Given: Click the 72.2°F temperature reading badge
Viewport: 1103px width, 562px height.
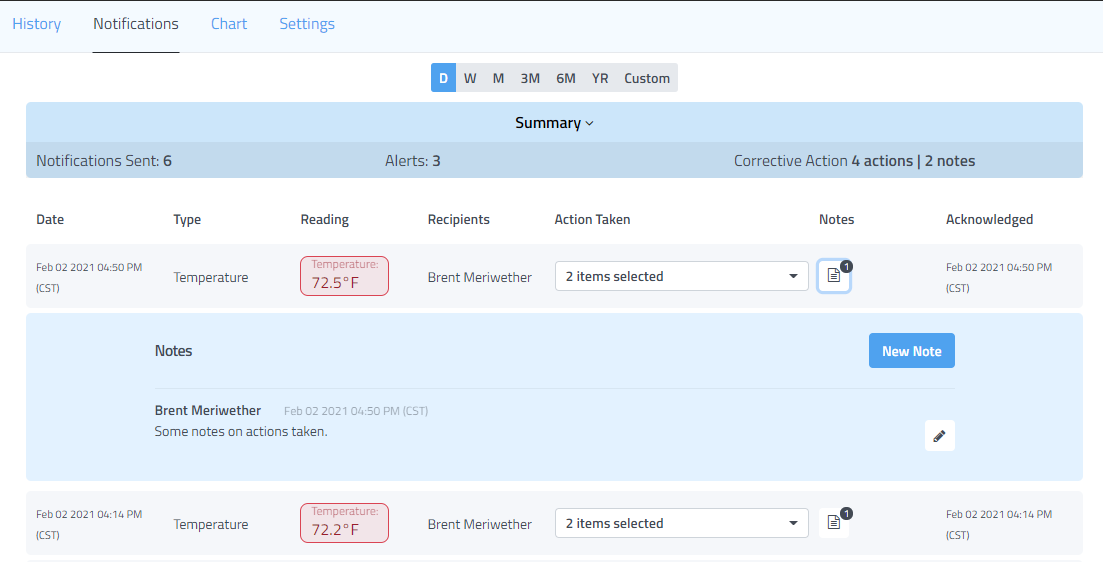Looking at the screenshot, I should click(344, 523).
